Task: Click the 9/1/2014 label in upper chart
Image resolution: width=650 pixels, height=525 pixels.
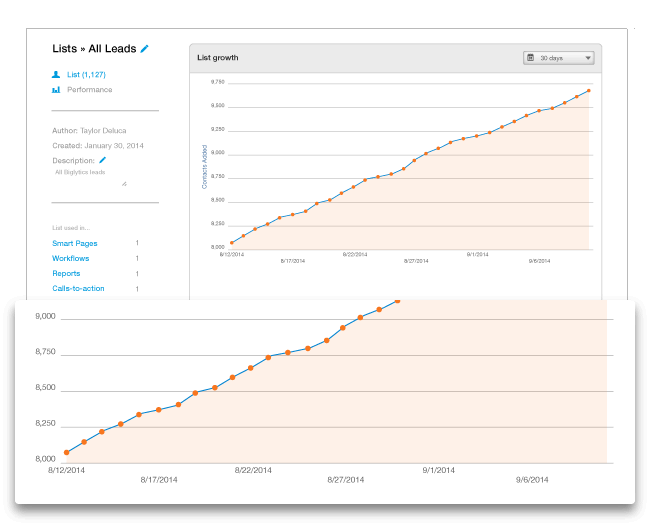Action: pyautogui.click(x=478, y=254)
